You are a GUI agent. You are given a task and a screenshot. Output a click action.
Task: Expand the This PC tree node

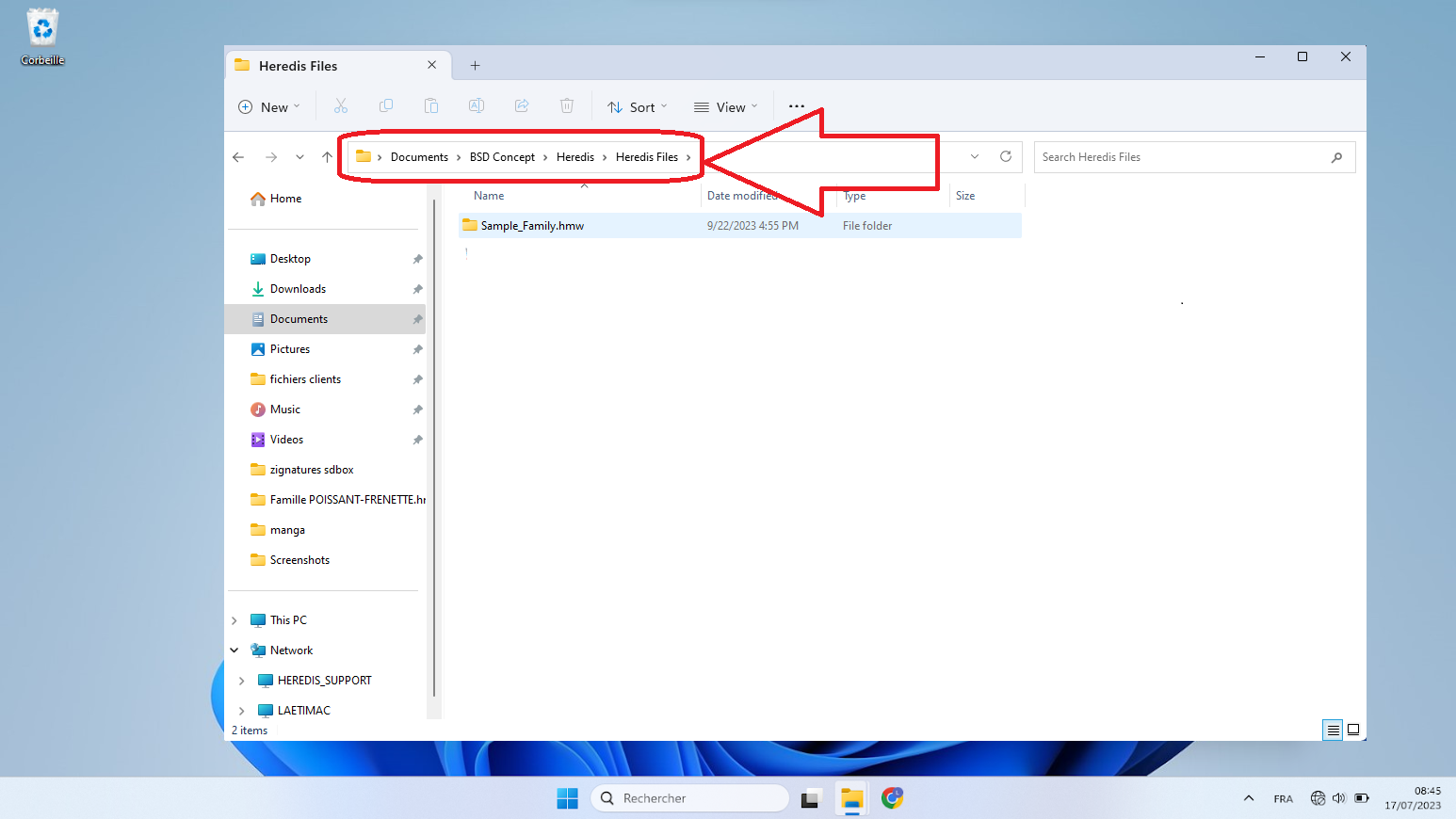point(235,620)
